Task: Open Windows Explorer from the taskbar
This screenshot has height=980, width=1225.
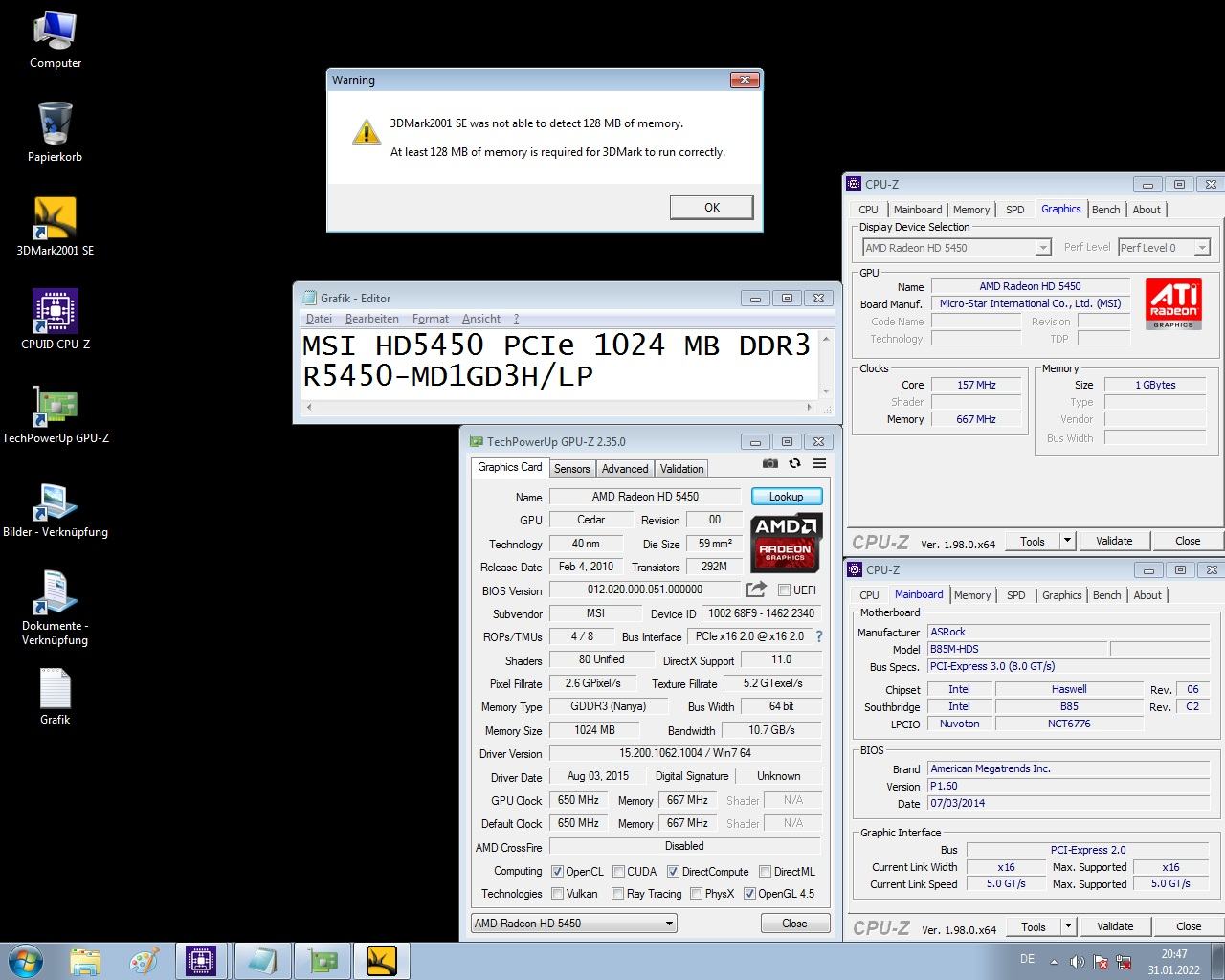Action: pos(85,961)
